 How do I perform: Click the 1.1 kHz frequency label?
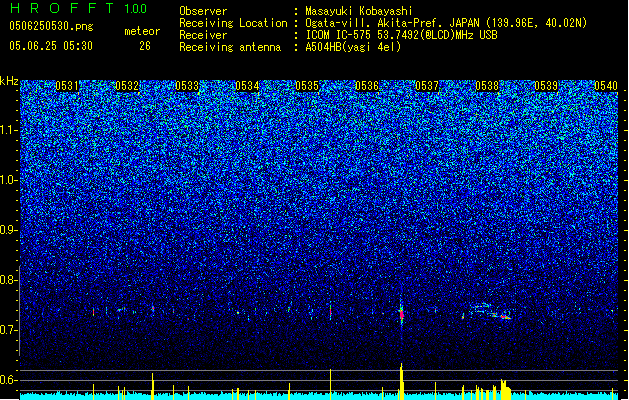(x=9, y=130)
